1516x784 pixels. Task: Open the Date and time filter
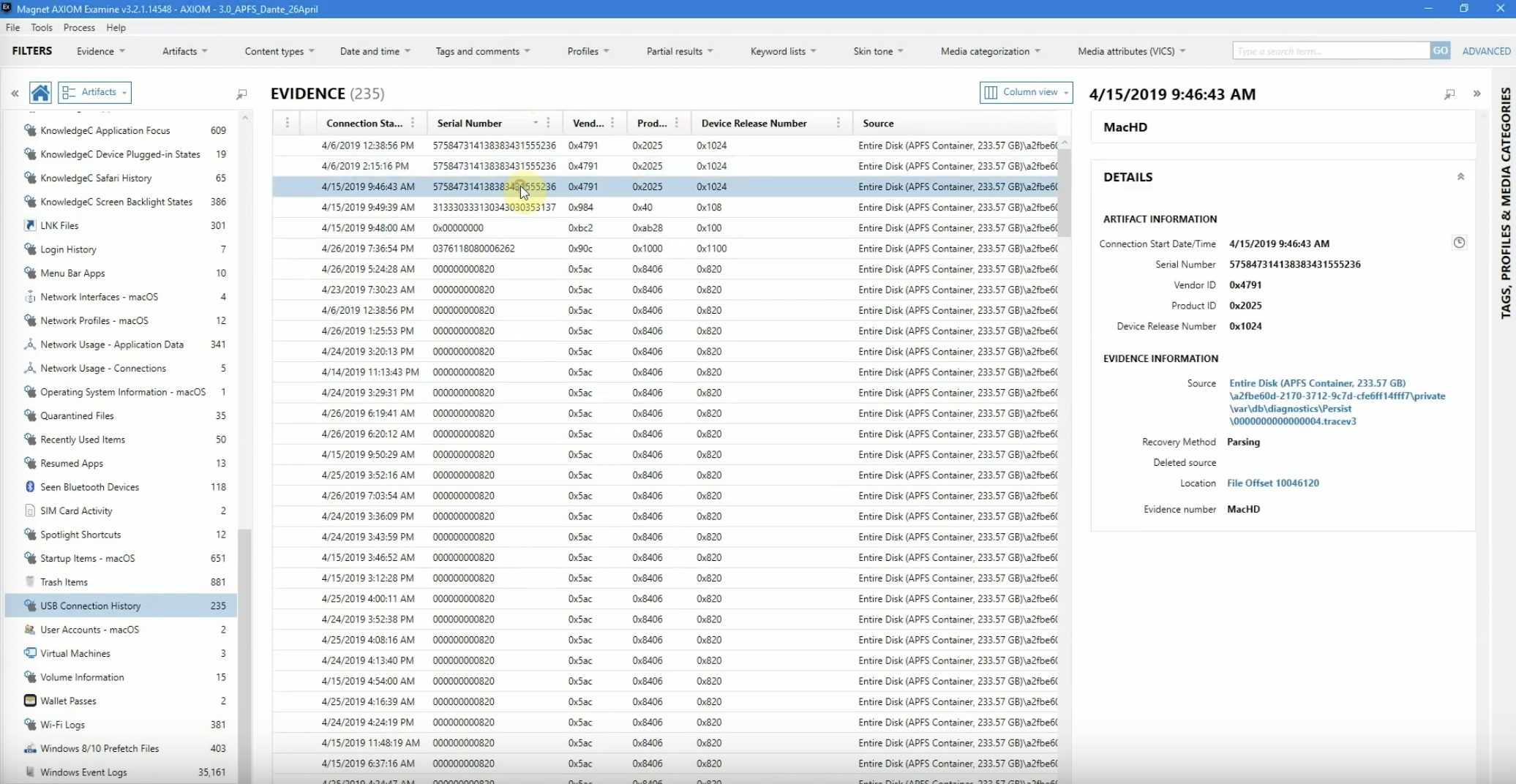[x=375, y=51]
